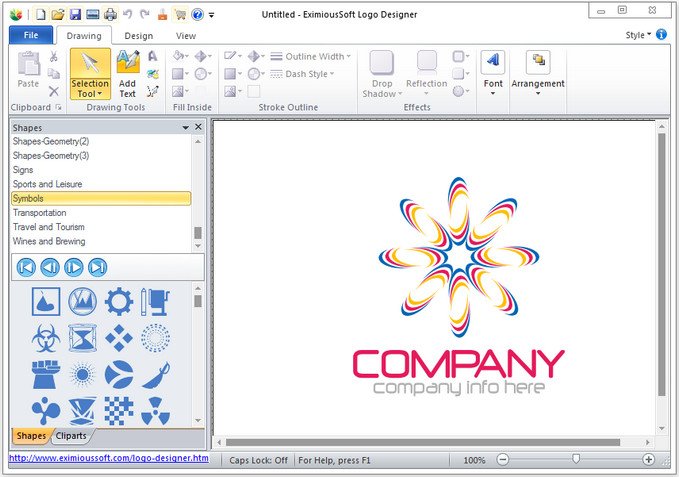Pick the four diamonds symbol shape

[119, 338]
